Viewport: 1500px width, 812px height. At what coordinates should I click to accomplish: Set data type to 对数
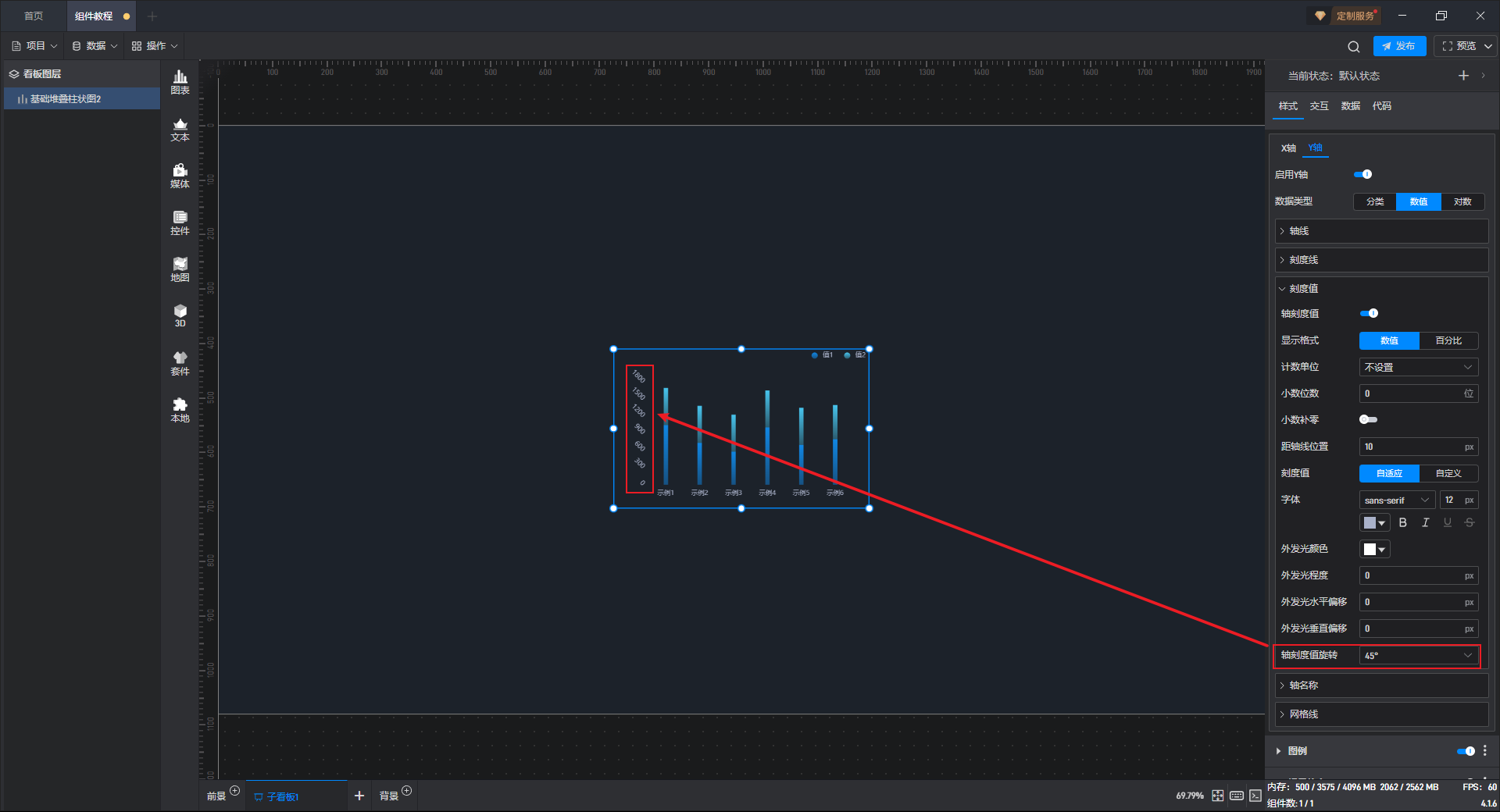[x=1462, y=201]
